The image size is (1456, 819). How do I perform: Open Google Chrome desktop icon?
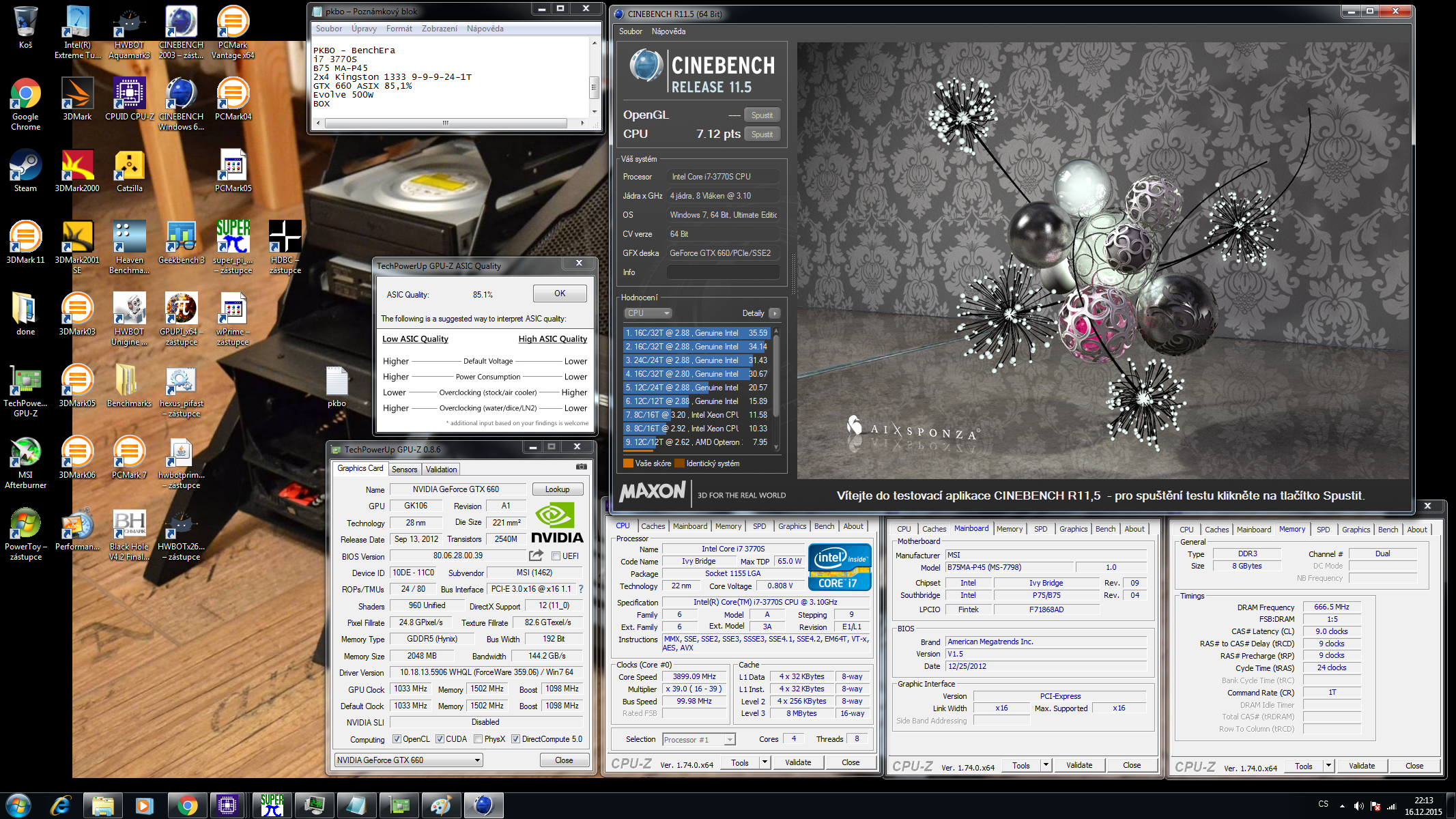click(25, 104)
